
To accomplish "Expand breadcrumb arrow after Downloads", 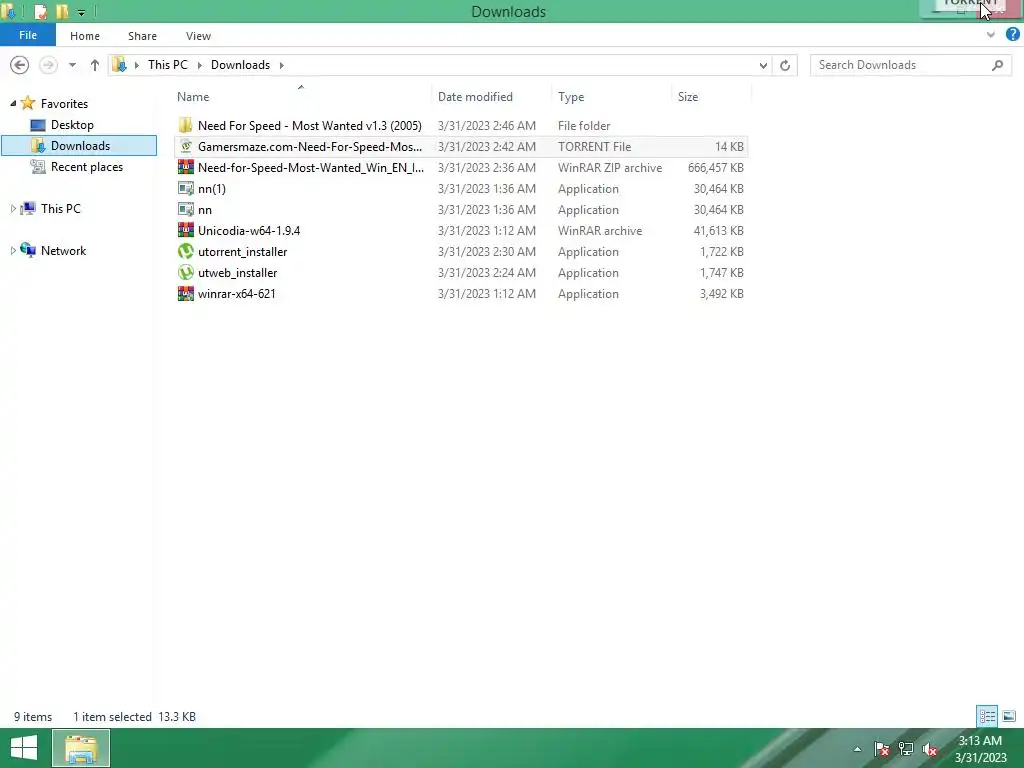I will click(281, 65).
